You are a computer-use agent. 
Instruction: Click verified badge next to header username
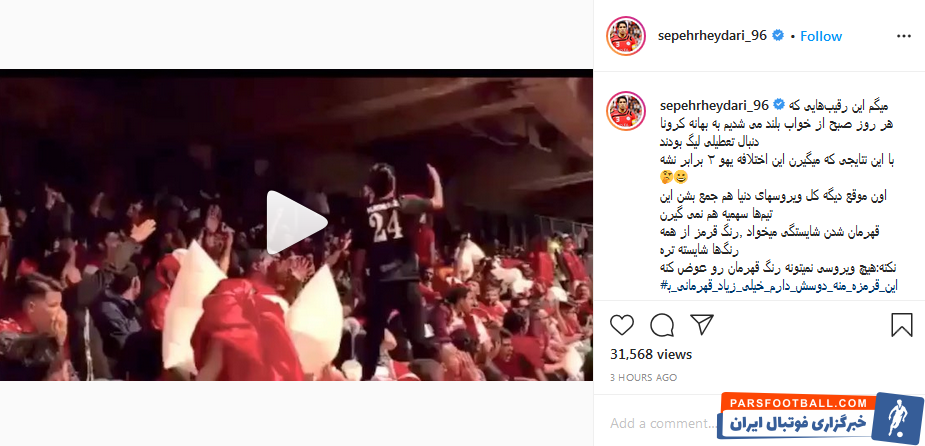(778, 36)
